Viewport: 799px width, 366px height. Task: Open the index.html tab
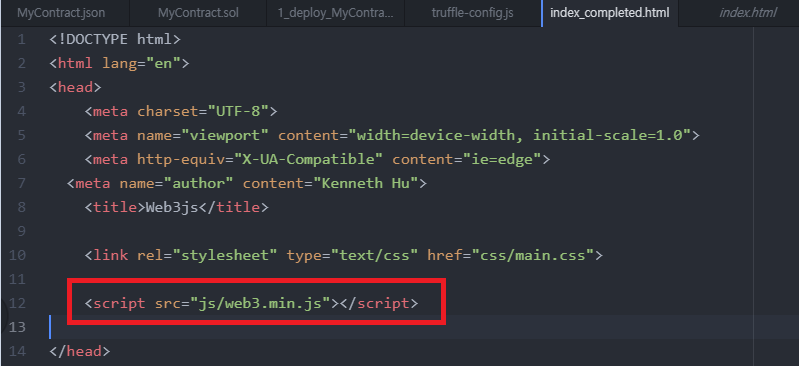(748, 13)
